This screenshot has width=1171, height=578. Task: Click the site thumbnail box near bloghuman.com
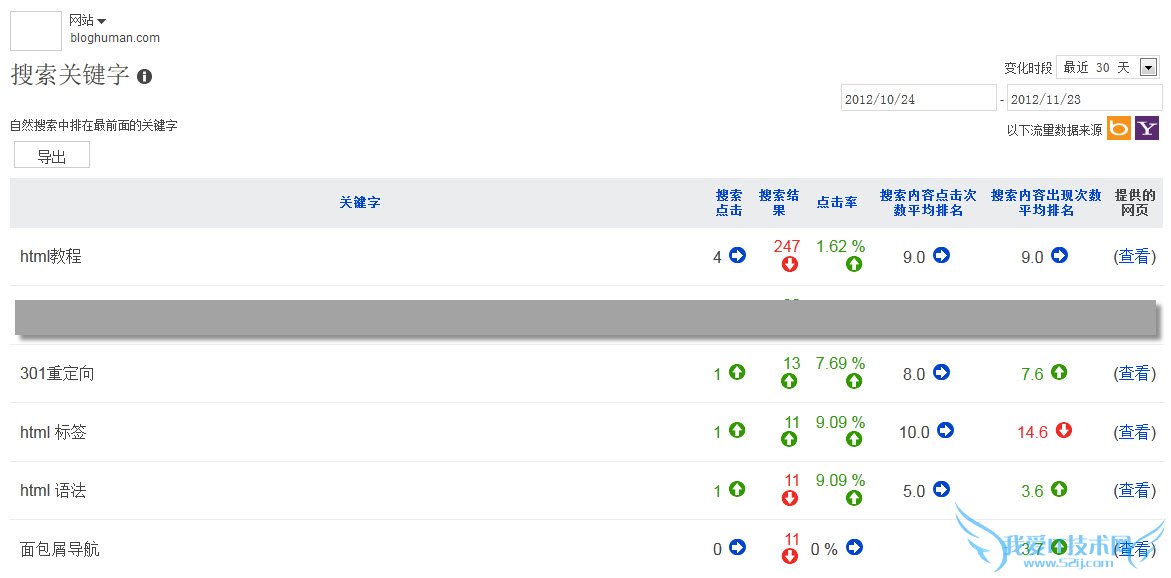tap(36, 30)
